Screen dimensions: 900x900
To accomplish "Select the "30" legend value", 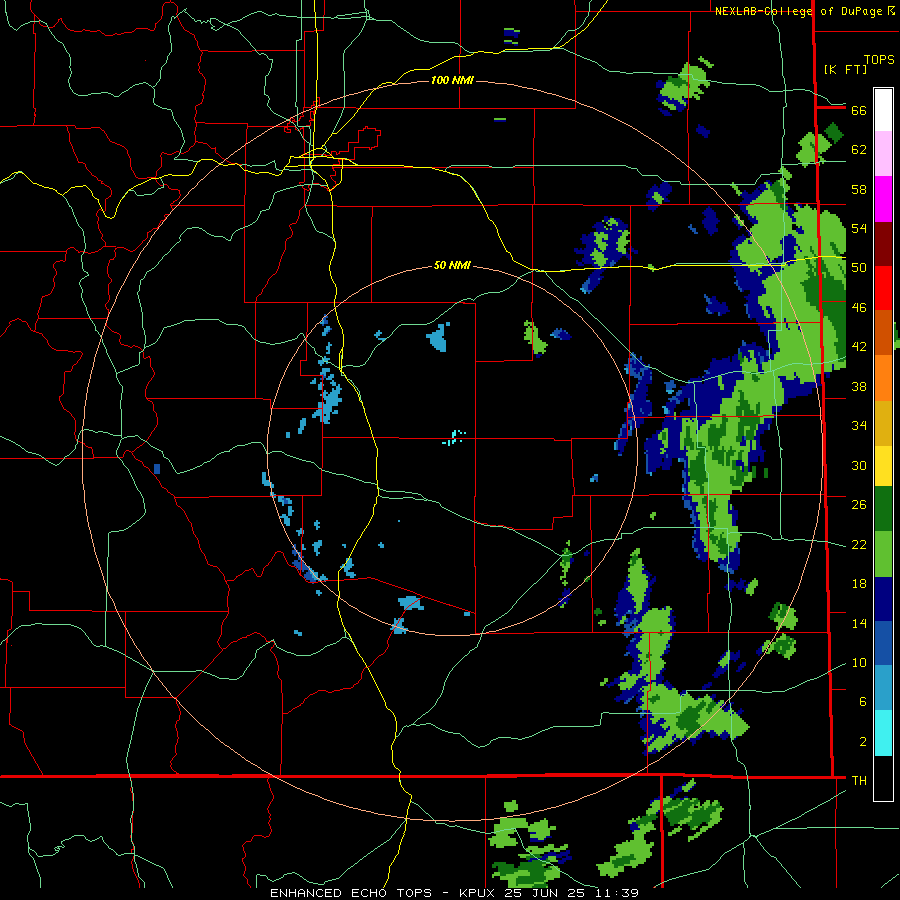I will coord(859,465).
